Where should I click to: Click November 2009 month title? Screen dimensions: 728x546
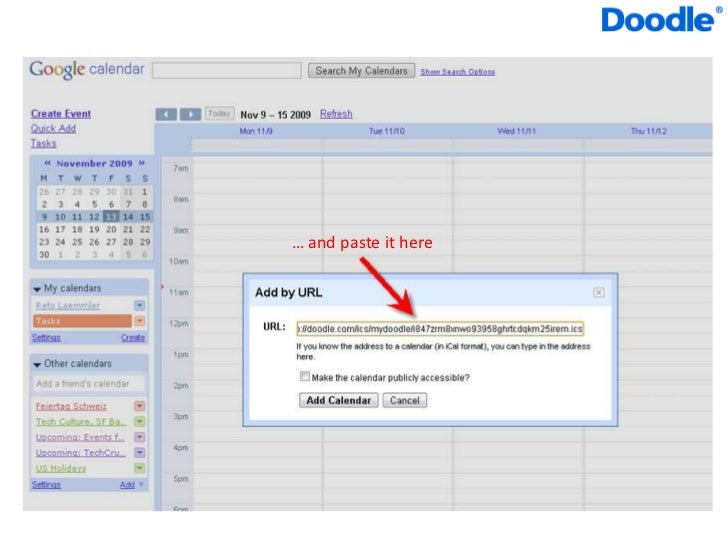tap(94, 163)
